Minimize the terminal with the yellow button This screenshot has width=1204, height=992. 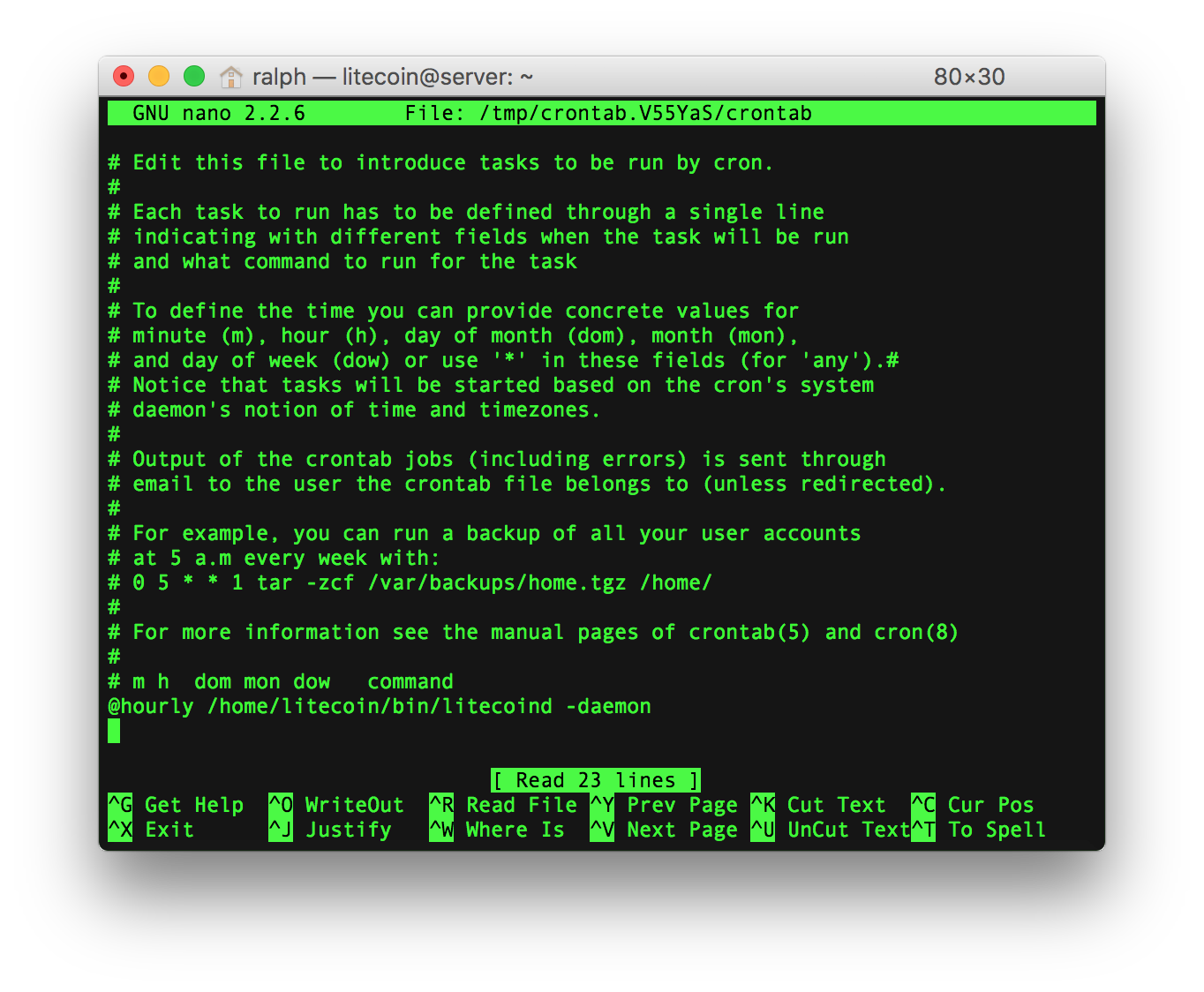[x=159, y=77]
